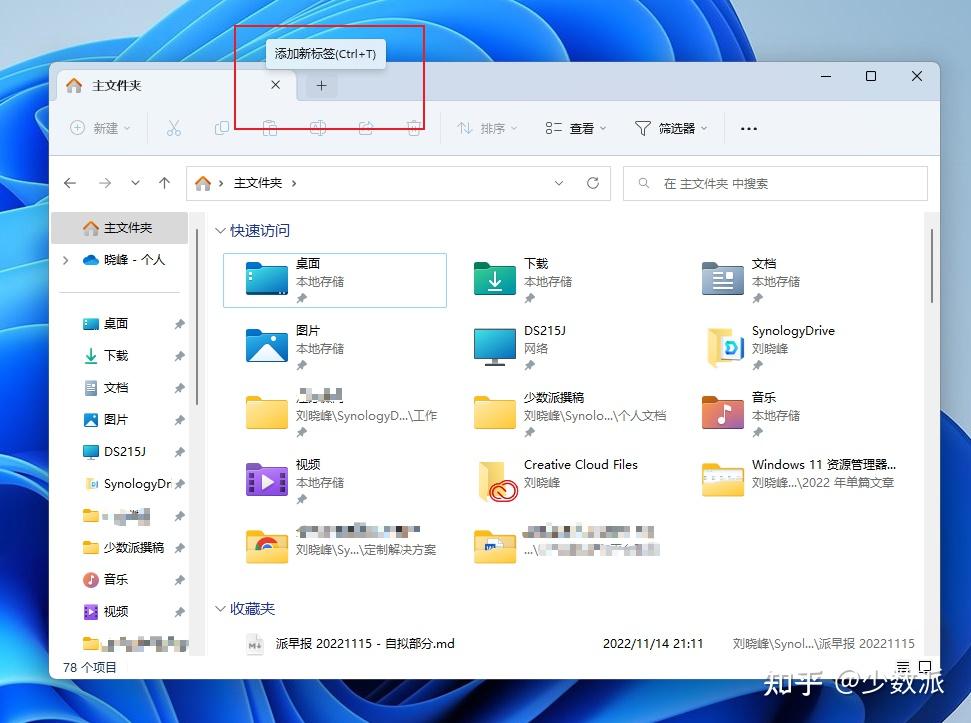This screenshot has width=971, height=723.
Task: Click the 在主文件夹中搜索 search field
Action: point(775,183)
